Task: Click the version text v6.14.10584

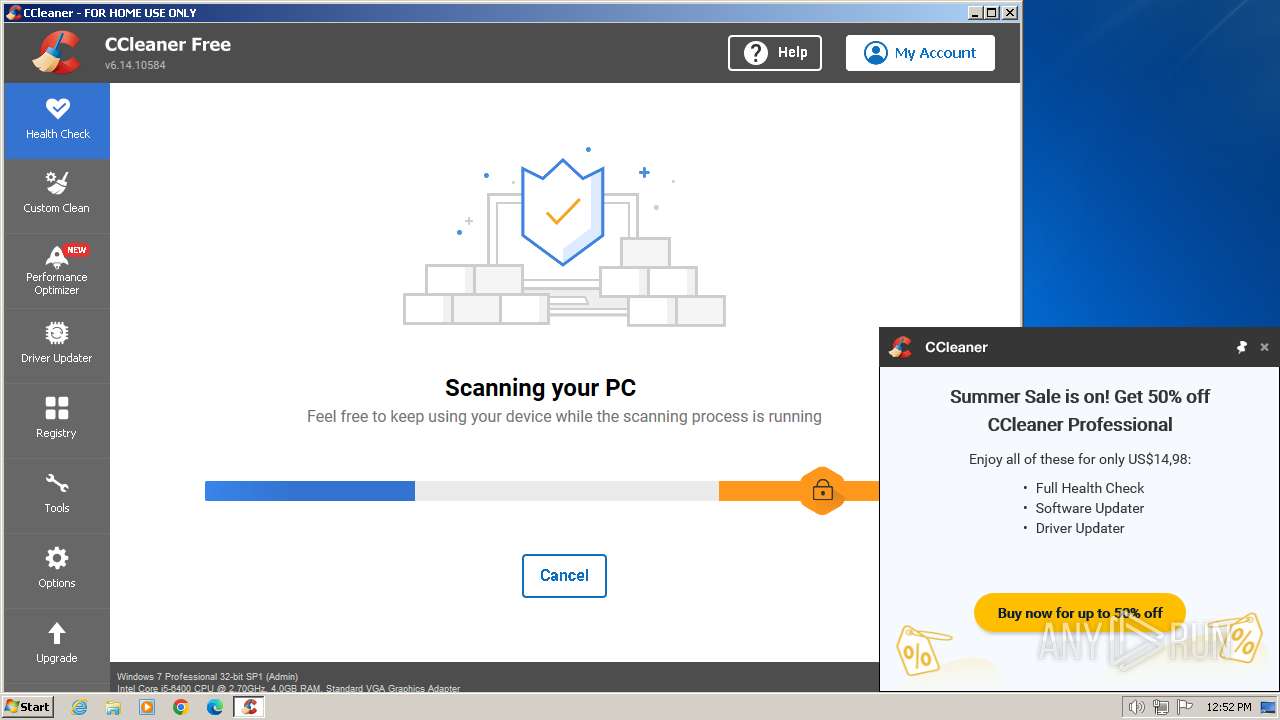Action: click(135, 65)
